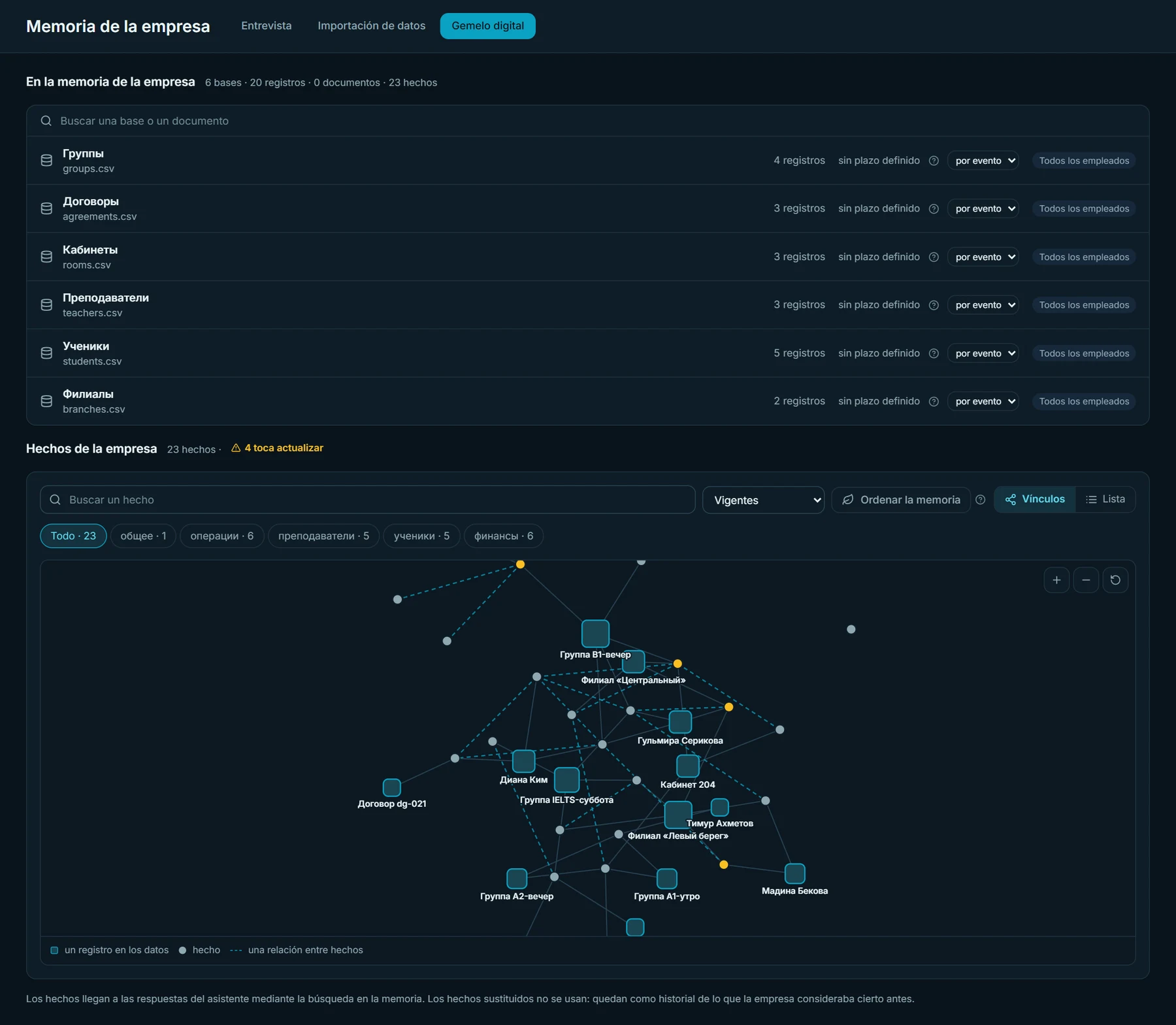Filter facts by финансы · 6
The image size is (1176, 1025).
[x=504, y=536]
